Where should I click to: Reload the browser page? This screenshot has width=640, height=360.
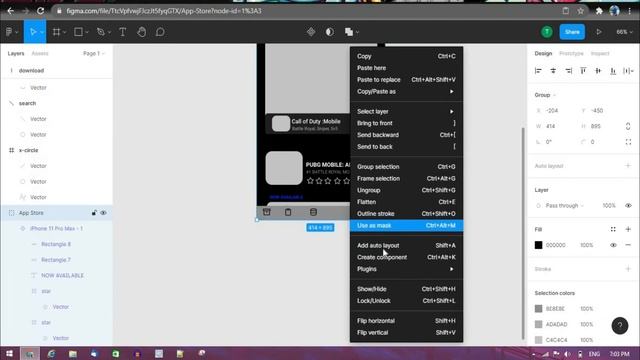point(40,11)
